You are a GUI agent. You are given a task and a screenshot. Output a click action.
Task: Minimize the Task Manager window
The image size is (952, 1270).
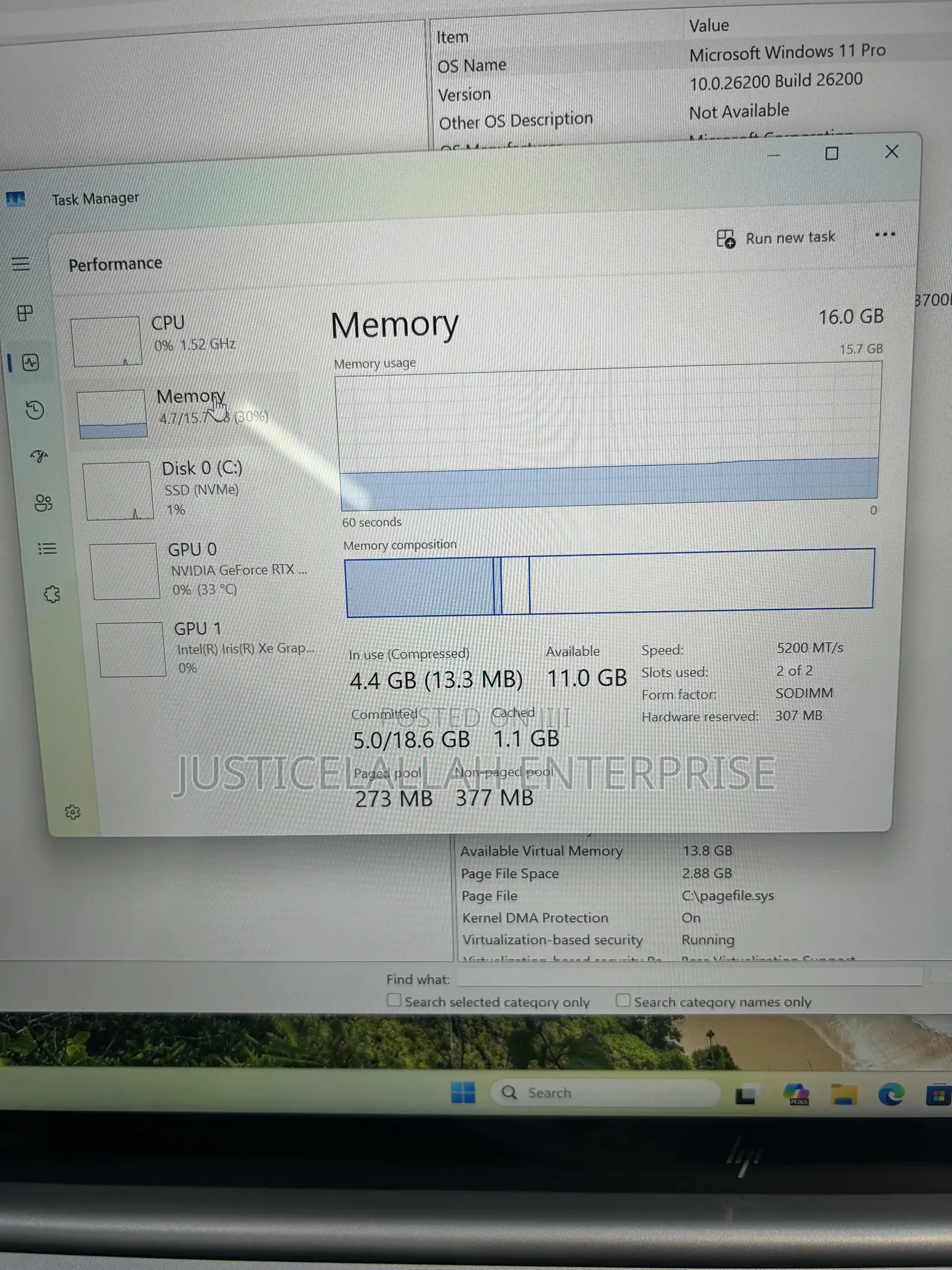pyautogui.click(x=773, y=155)
